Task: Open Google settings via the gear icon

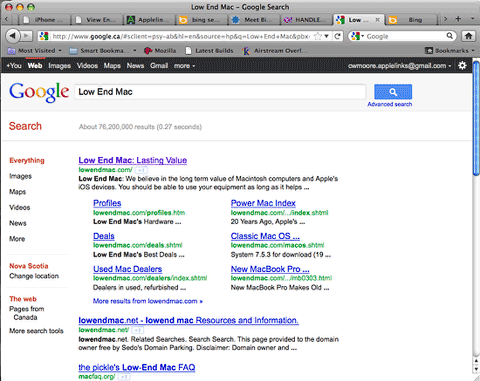Action: (x=462, y=65)
